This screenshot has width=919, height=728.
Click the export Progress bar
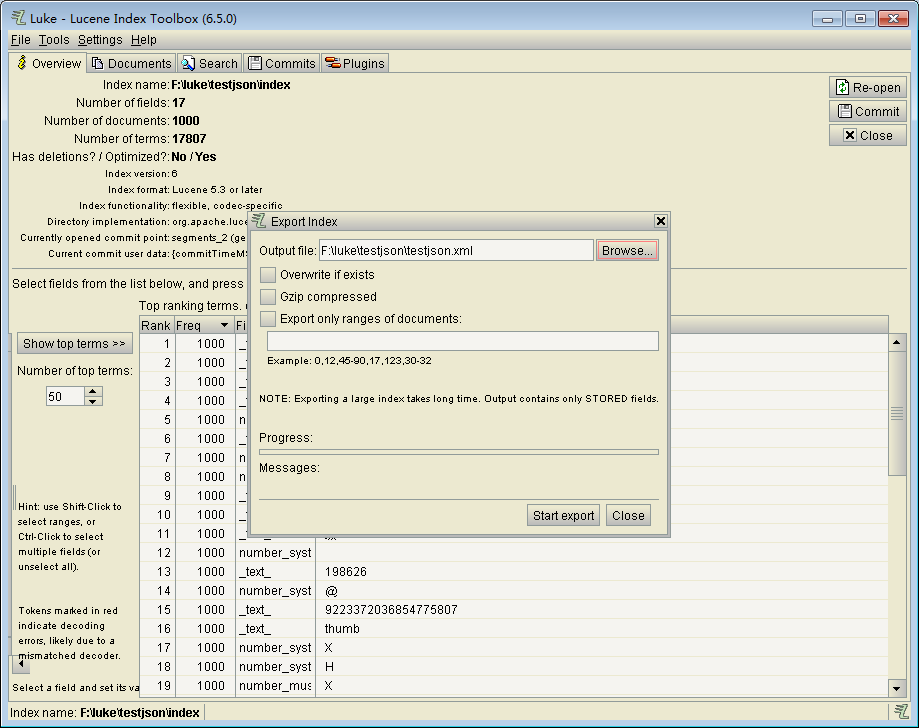click(x=459, y=452)
